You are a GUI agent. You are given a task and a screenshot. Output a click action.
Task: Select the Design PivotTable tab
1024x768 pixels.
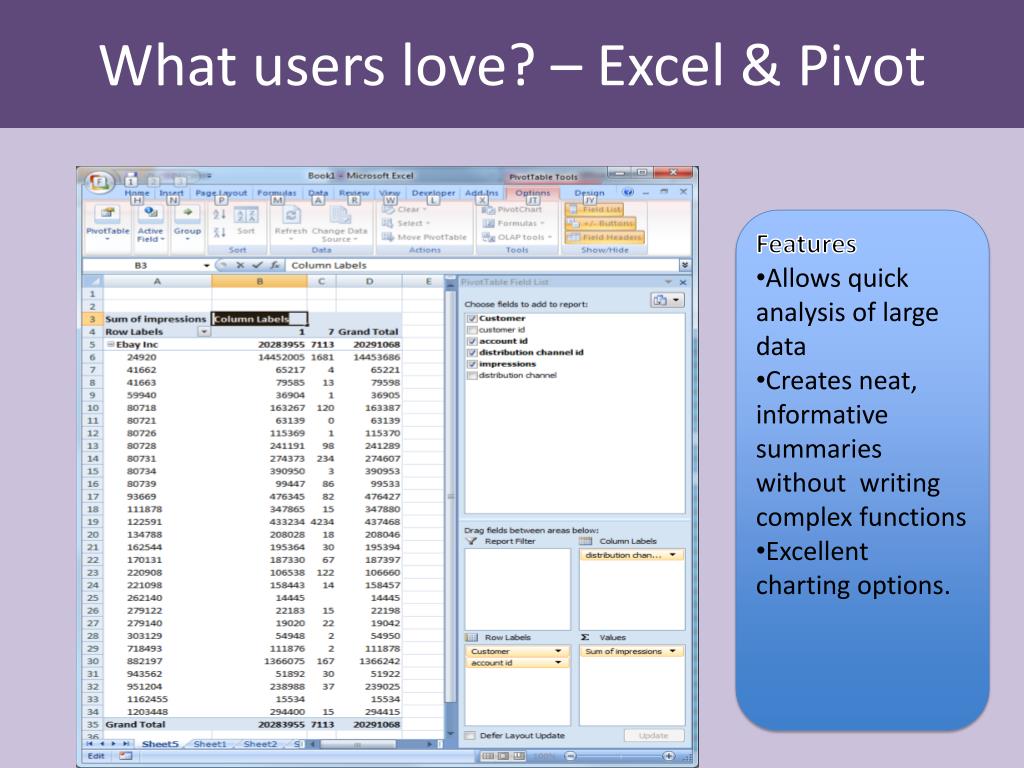590,193
